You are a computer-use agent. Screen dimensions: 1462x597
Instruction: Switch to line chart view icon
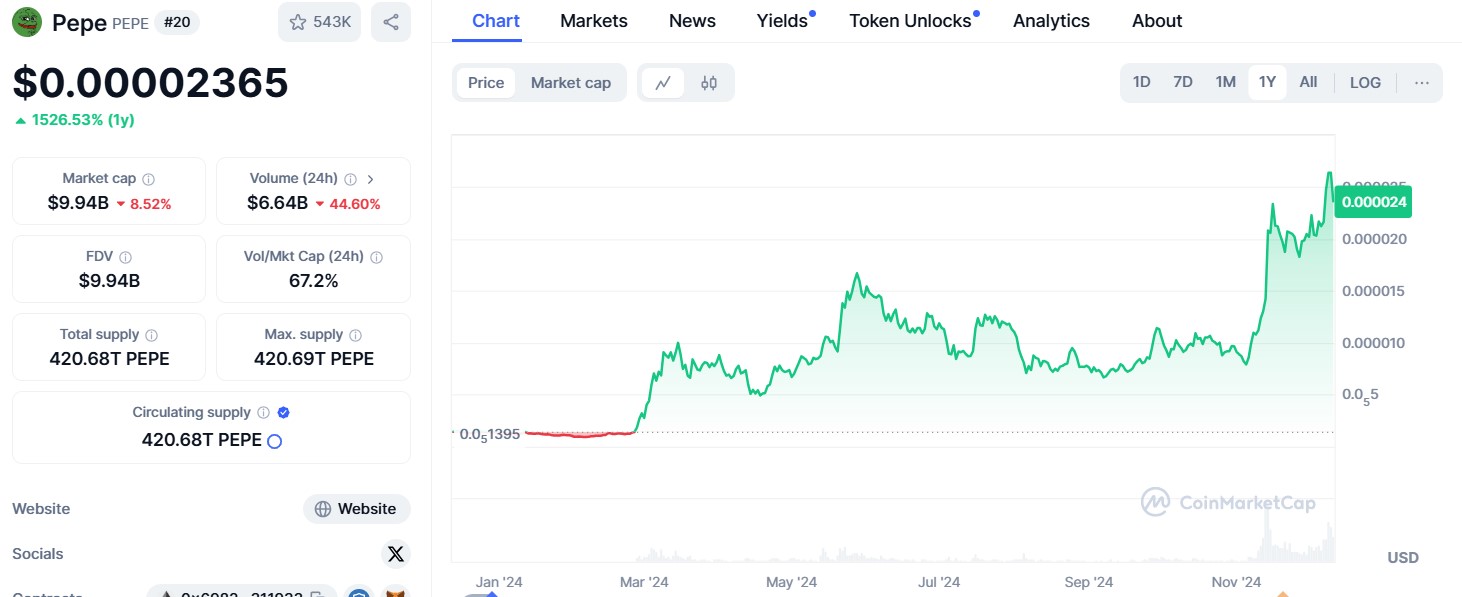click(x=662, y=83)
